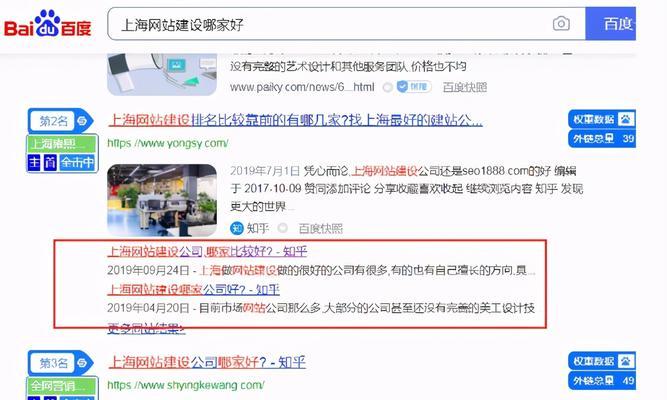
Task: Click the 百度一下 search button
Action: (611, 24)
